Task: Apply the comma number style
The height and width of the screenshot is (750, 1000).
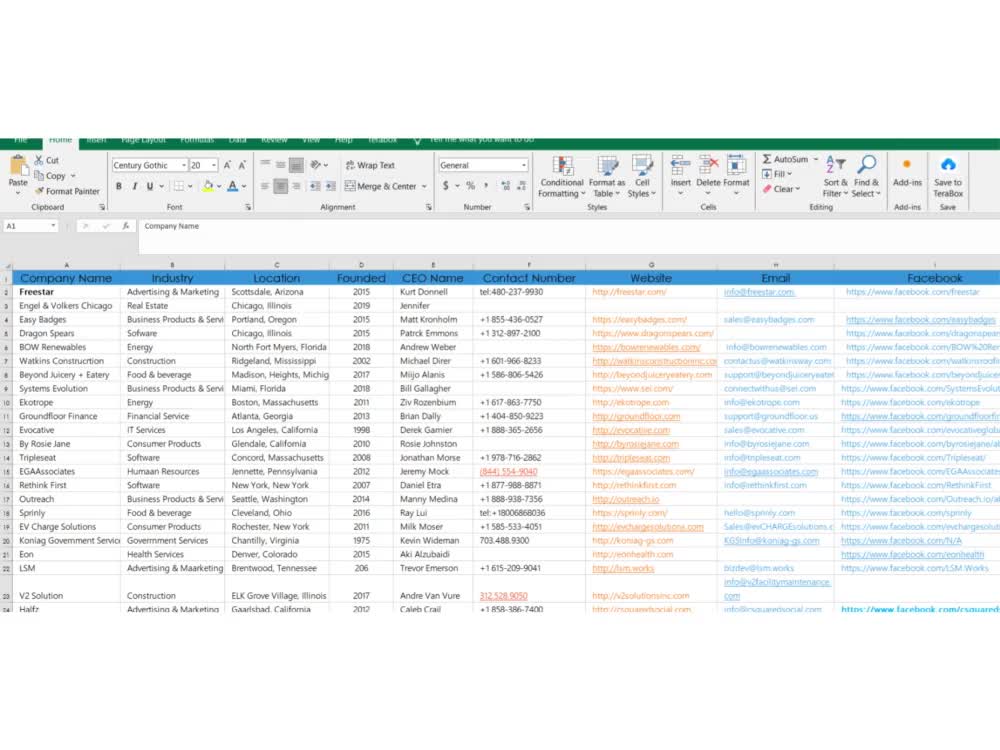Action: (x=487, y=186)
